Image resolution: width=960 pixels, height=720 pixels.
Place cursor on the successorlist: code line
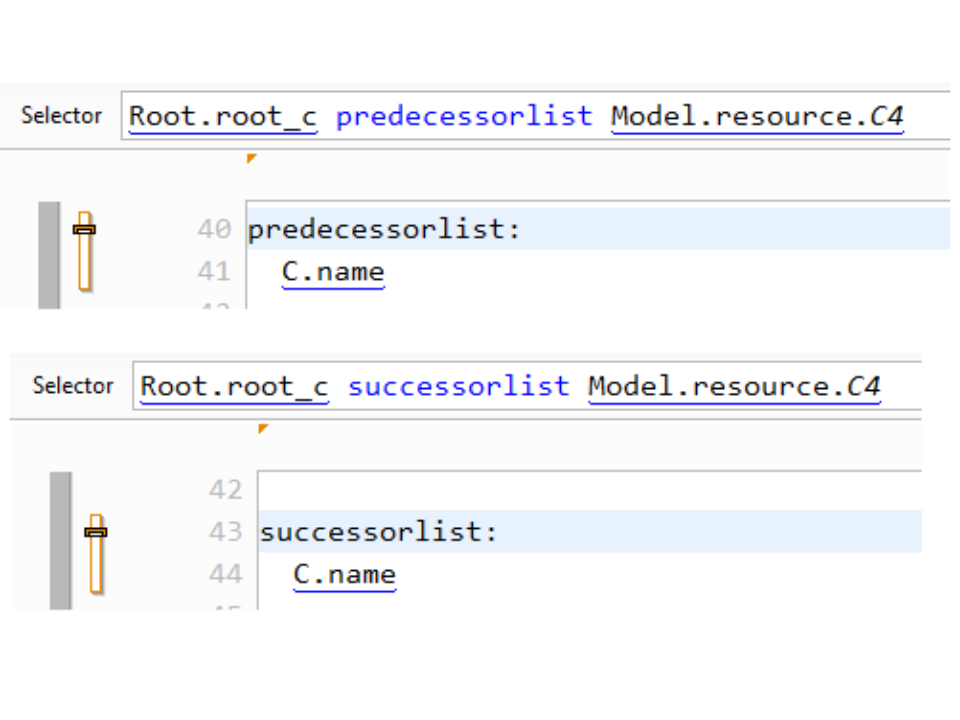[378, 532]
